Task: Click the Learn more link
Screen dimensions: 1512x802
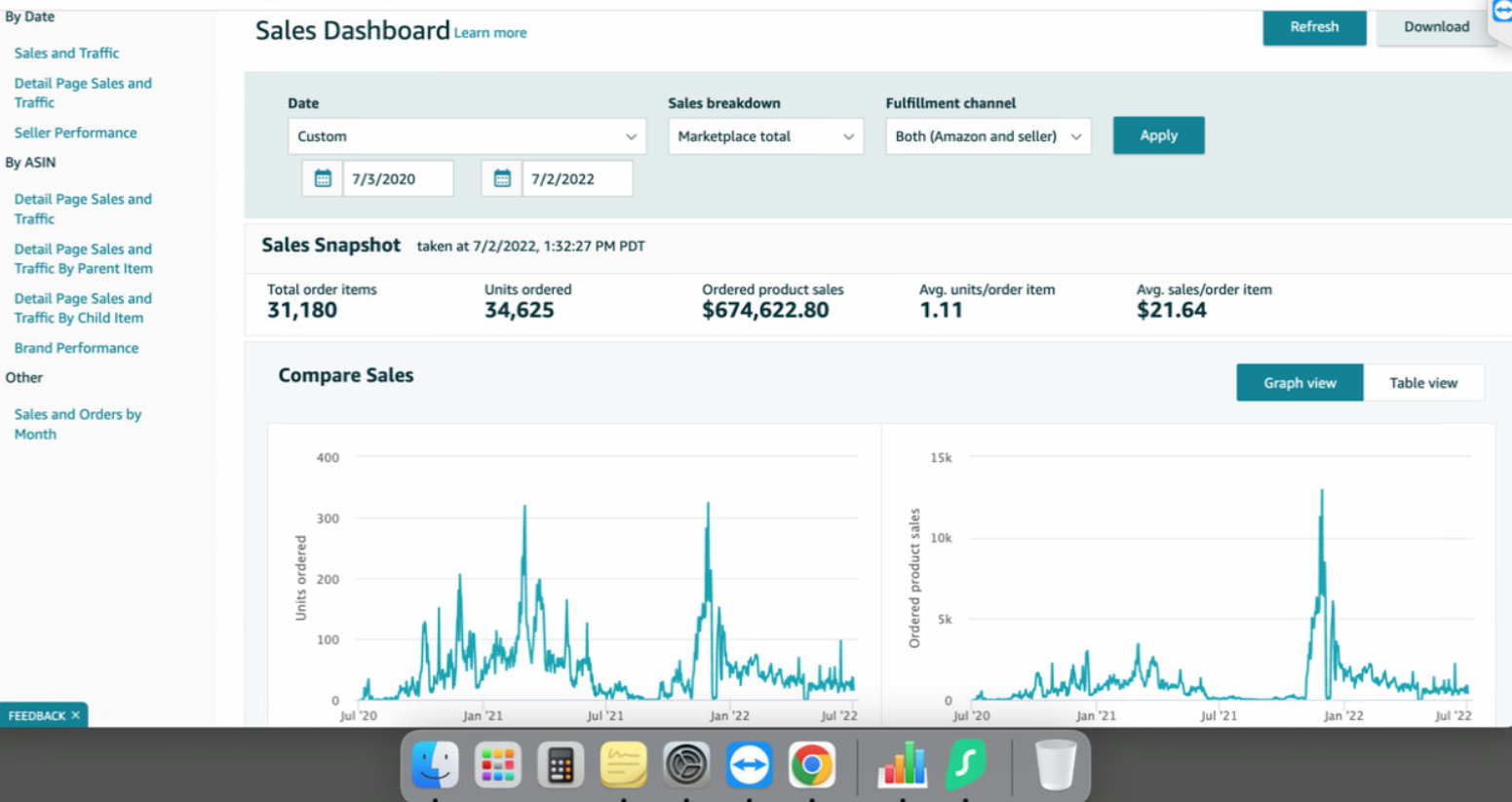Action: [x=490, y=33]
